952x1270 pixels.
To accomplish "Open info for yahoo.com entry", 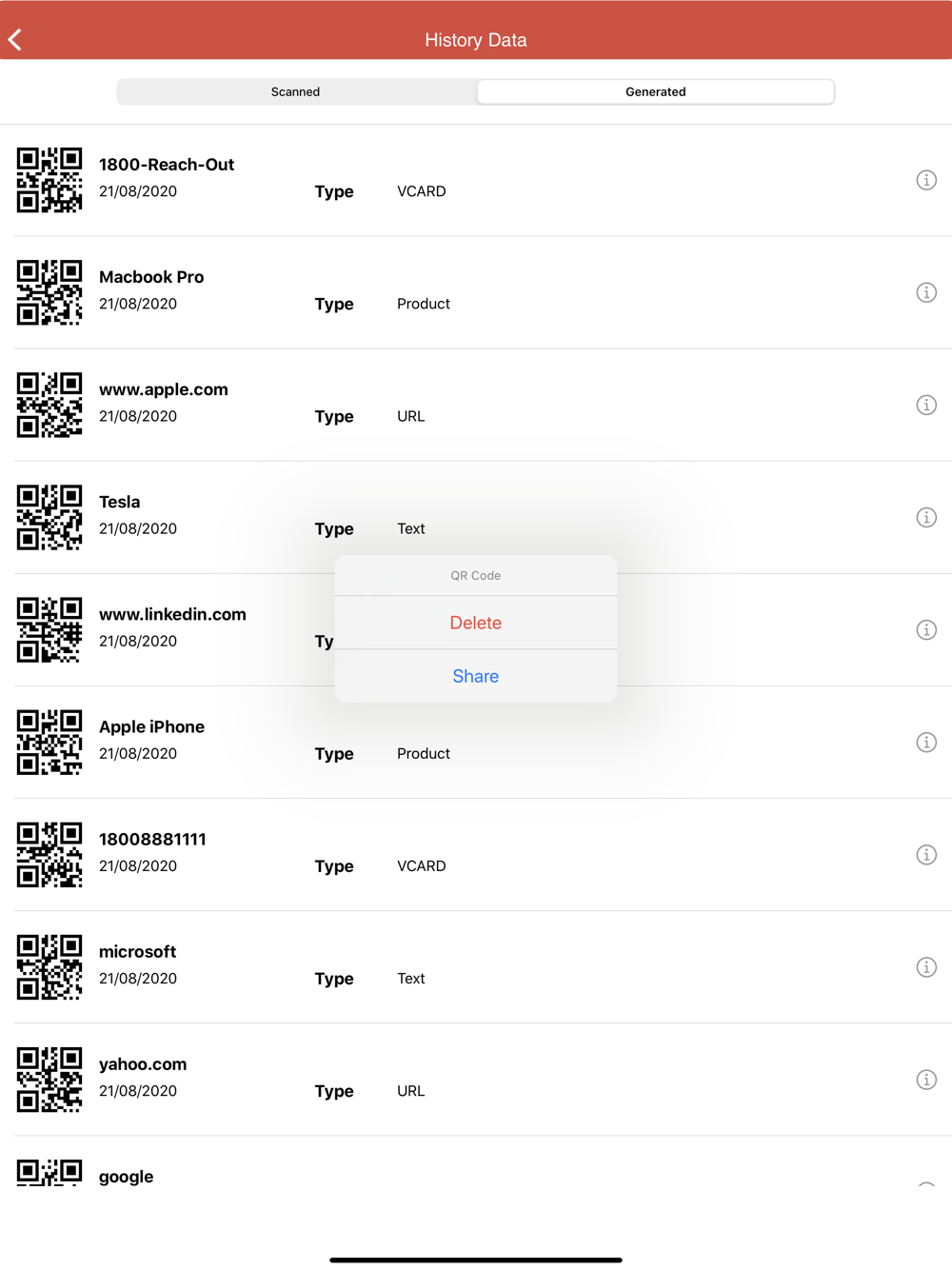I will (x=926, y=1079).
